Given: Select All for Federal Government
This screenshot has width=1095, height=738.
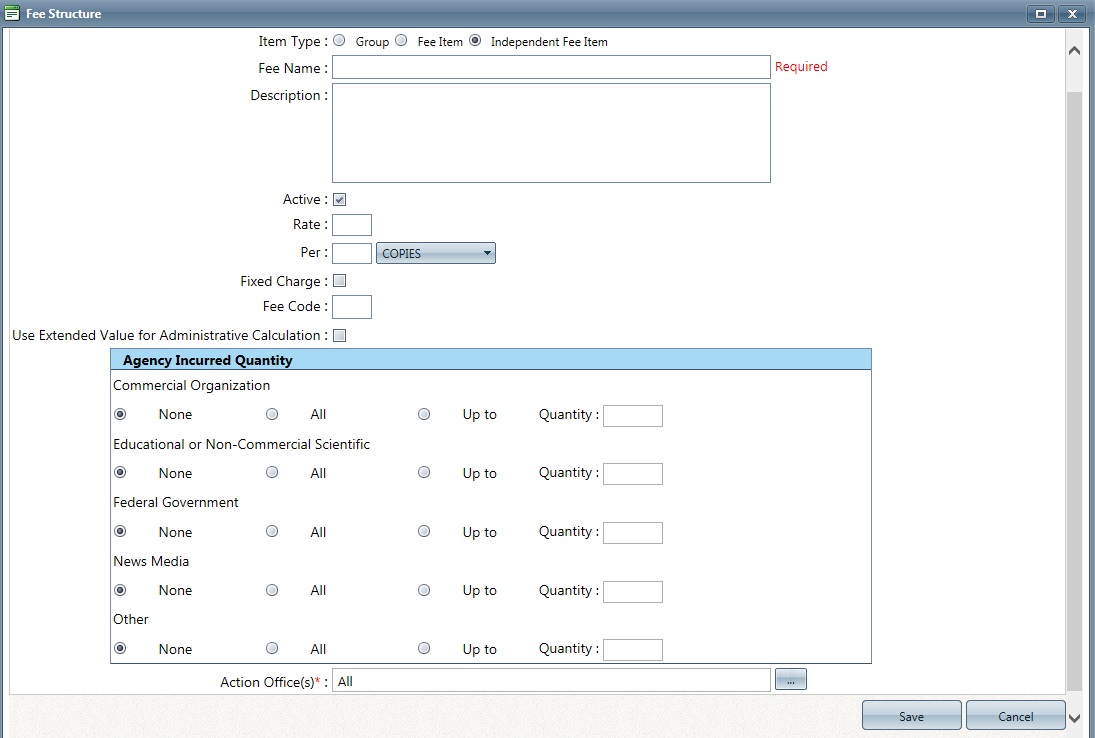Looking at the screenshot, I should (x=272, y=531).
